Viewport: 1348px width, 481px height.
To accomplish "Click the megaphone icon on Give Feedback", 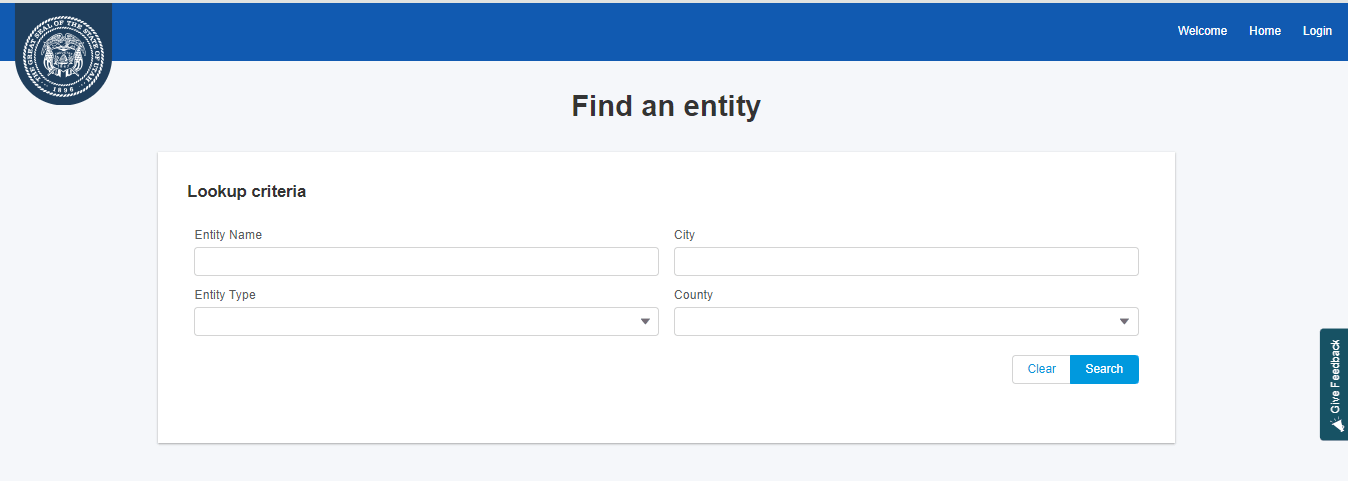I will [x=1336, y=425].
